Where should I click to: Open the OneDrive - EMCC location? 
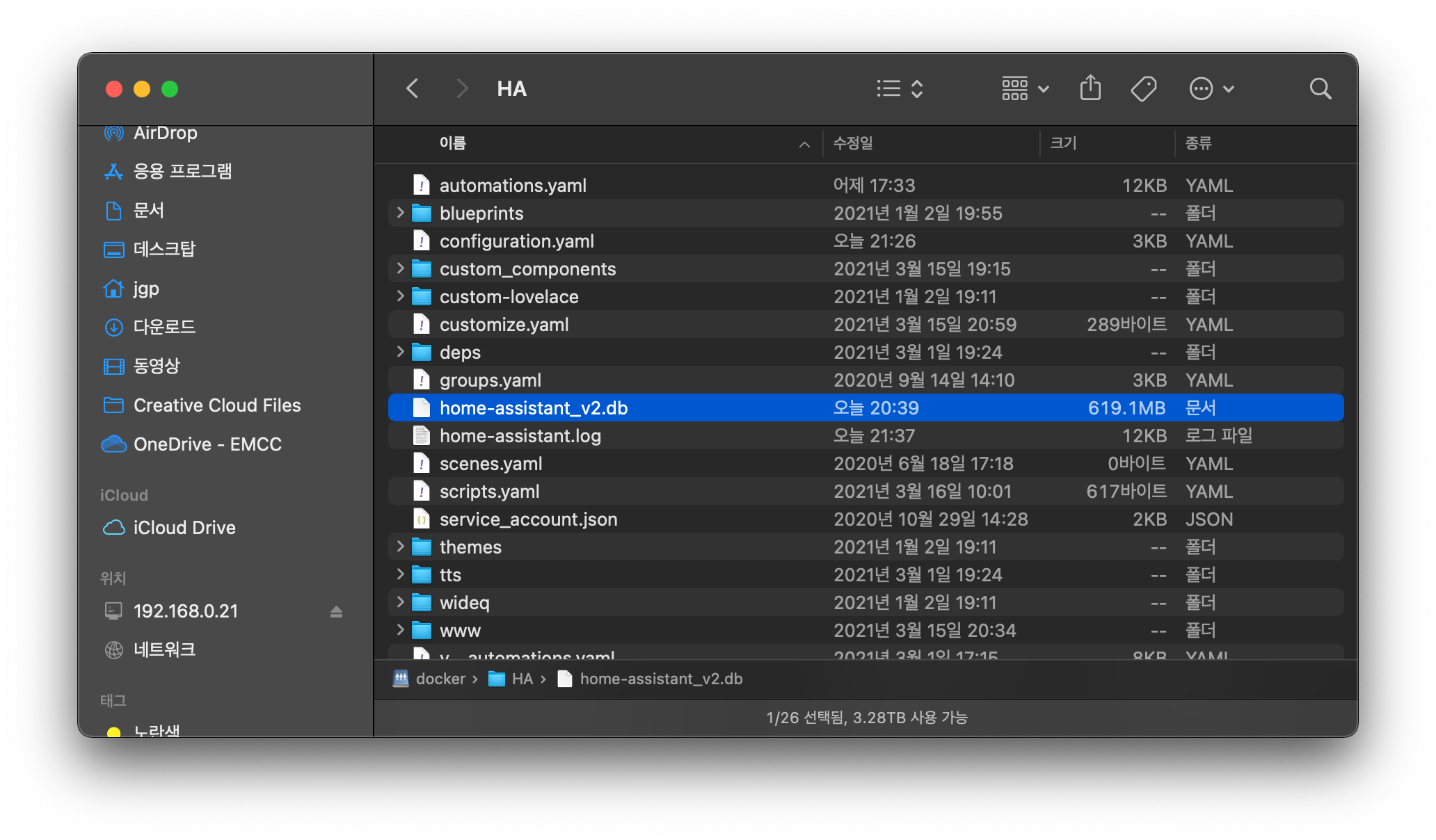207,444
